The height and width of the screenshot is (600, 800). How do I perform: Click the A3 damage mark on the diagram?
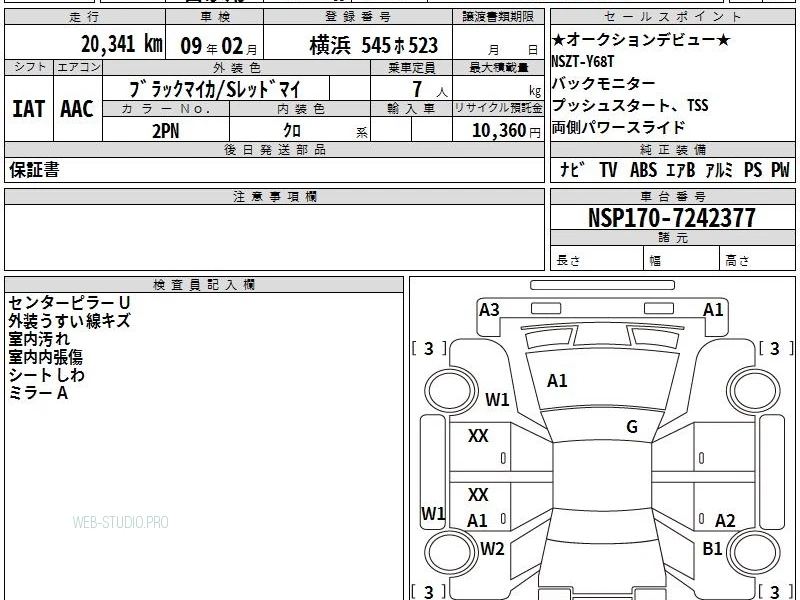pos(489,310)
